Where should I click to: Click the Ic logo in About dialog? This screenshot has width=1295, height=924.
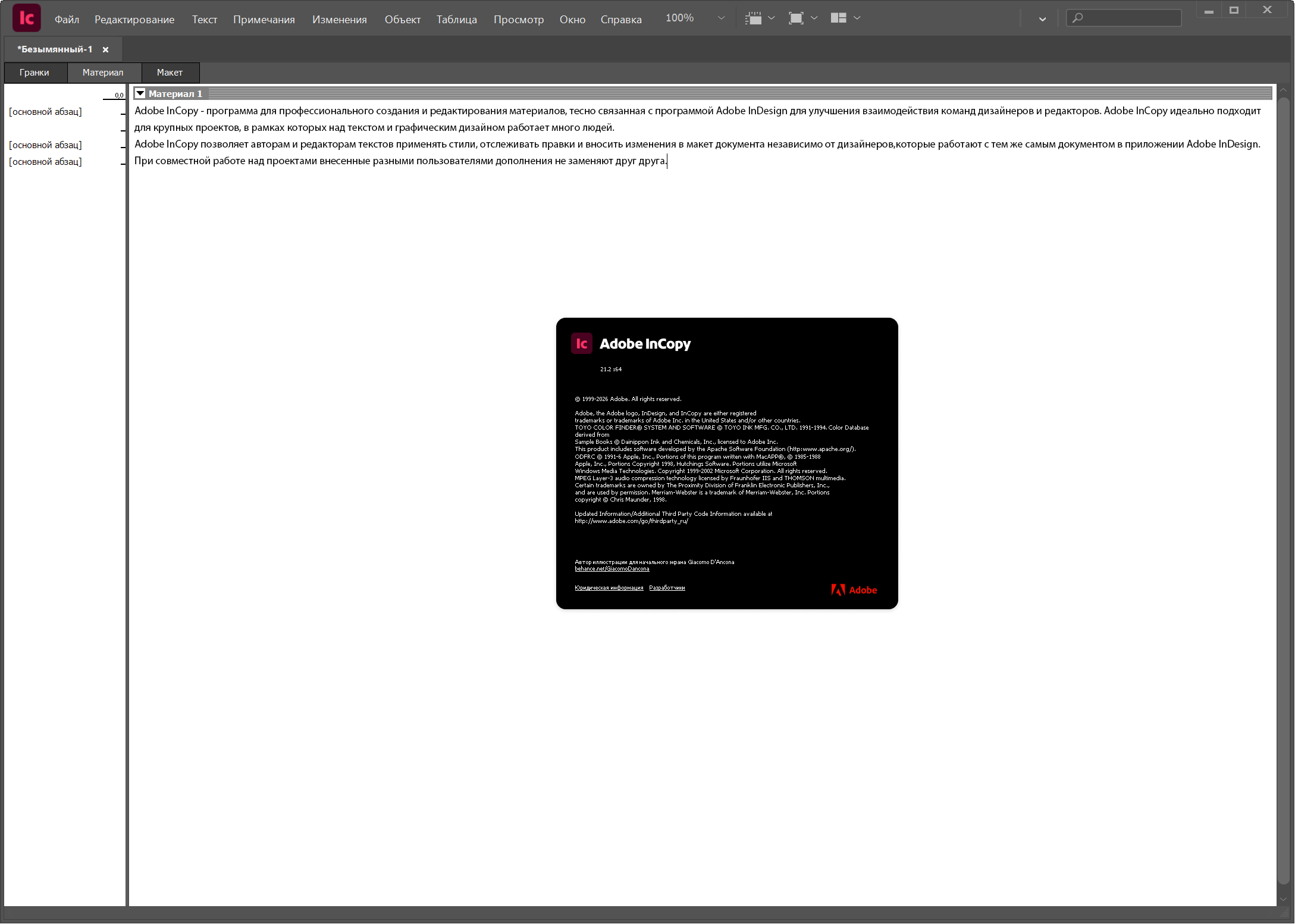tap(581, 344)
